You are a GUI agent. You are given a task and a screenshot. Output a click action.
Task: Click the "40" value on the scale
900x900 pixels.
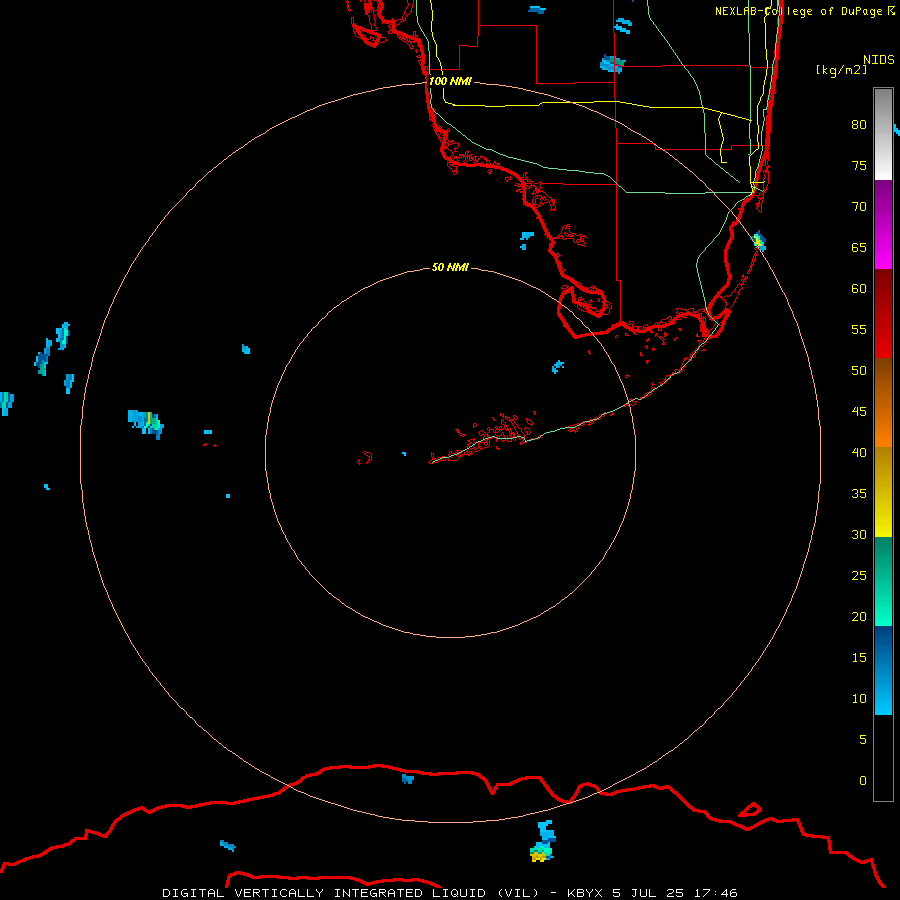coord(859,453)
